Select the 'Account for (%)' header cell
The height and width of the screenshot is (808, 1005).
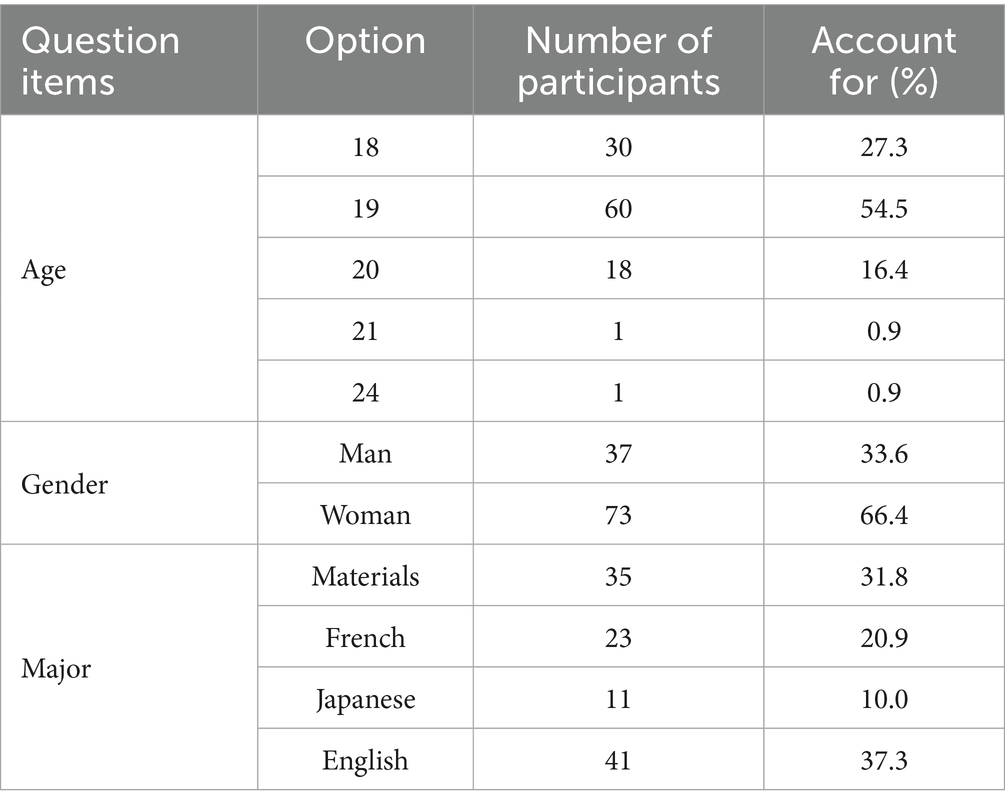point(883,59)
